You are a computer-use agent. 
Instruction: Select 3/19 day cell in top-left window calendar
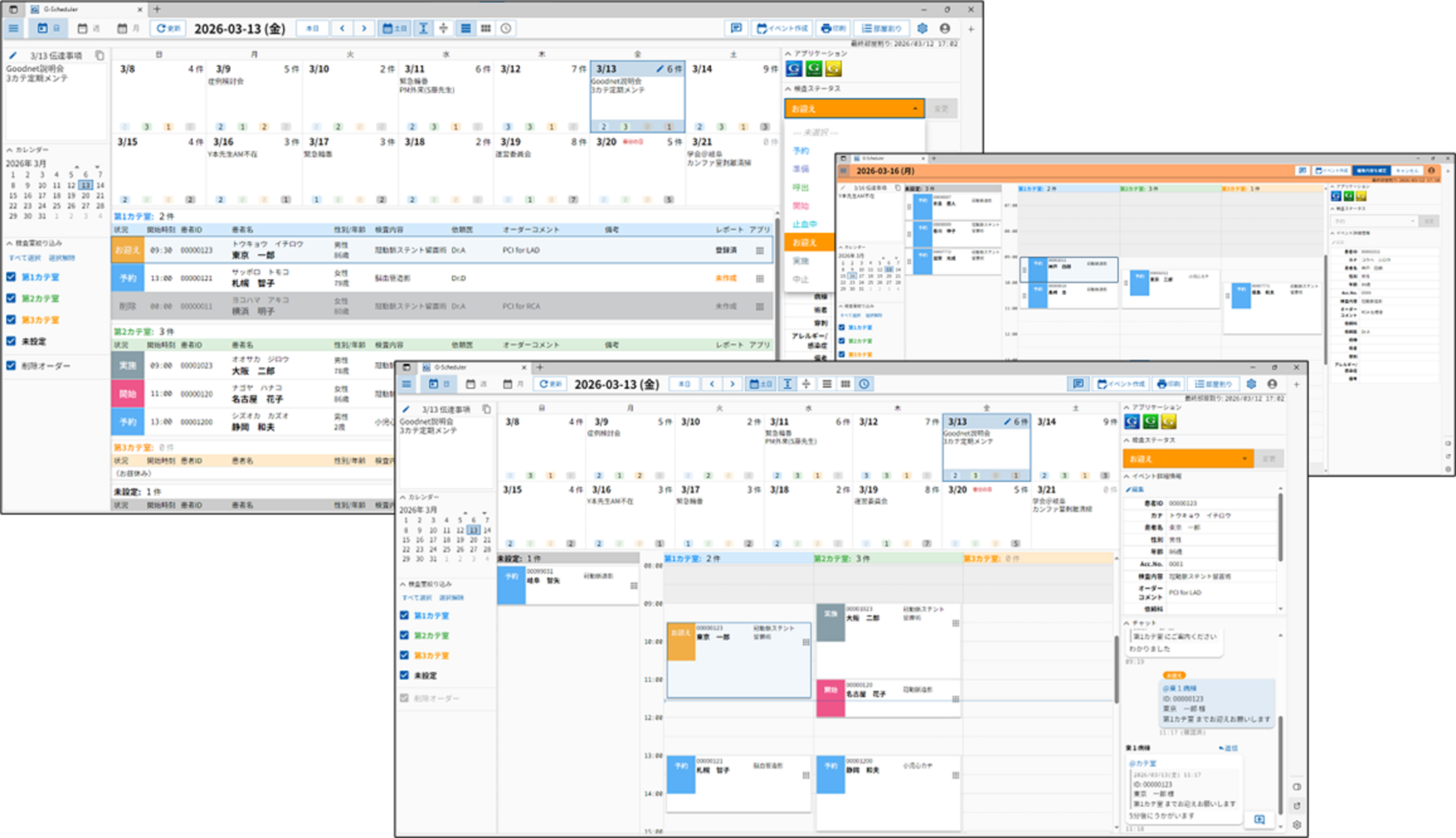pyautogui.click(x=541, y=170)
